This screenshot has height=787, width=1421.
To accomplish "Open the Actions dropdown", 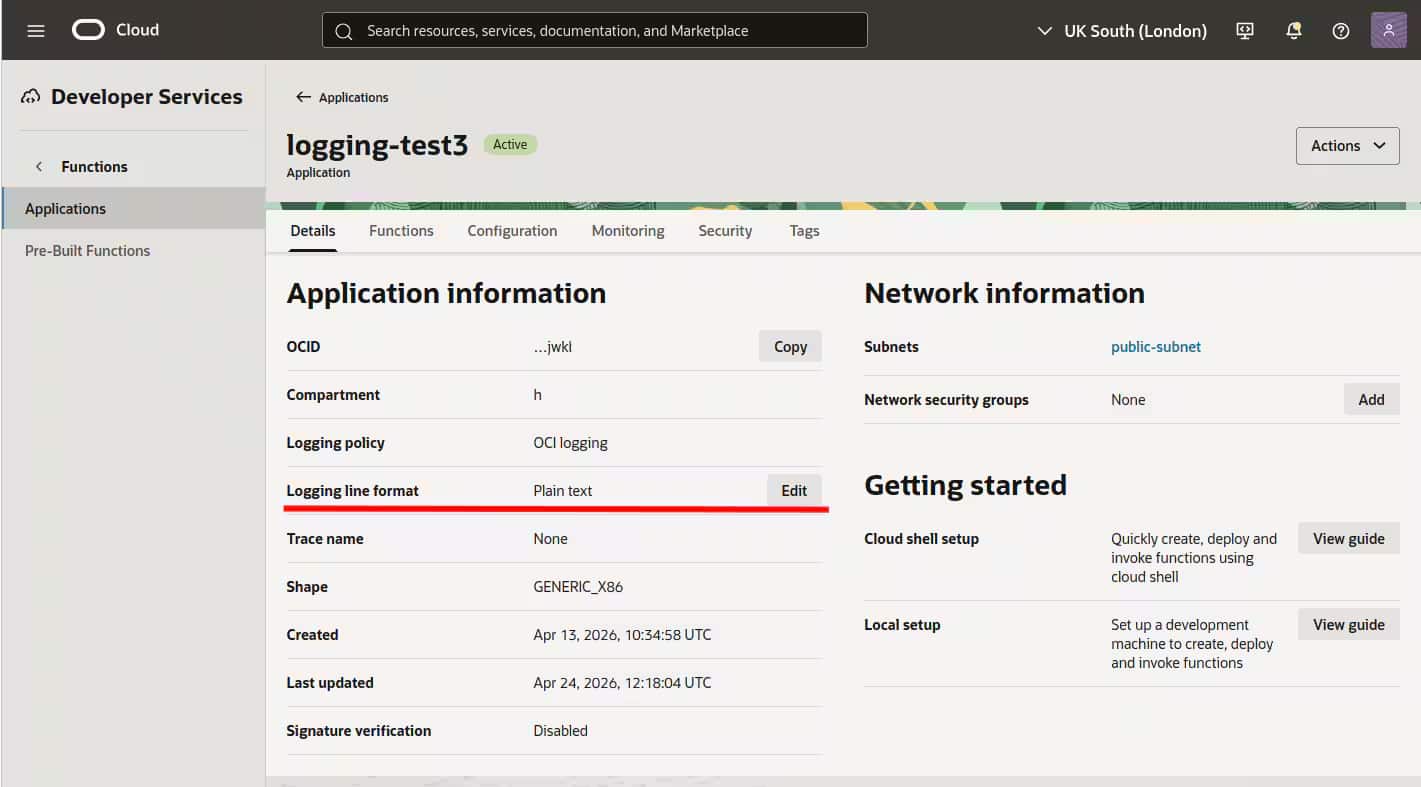I will (x=1348, y=146).
